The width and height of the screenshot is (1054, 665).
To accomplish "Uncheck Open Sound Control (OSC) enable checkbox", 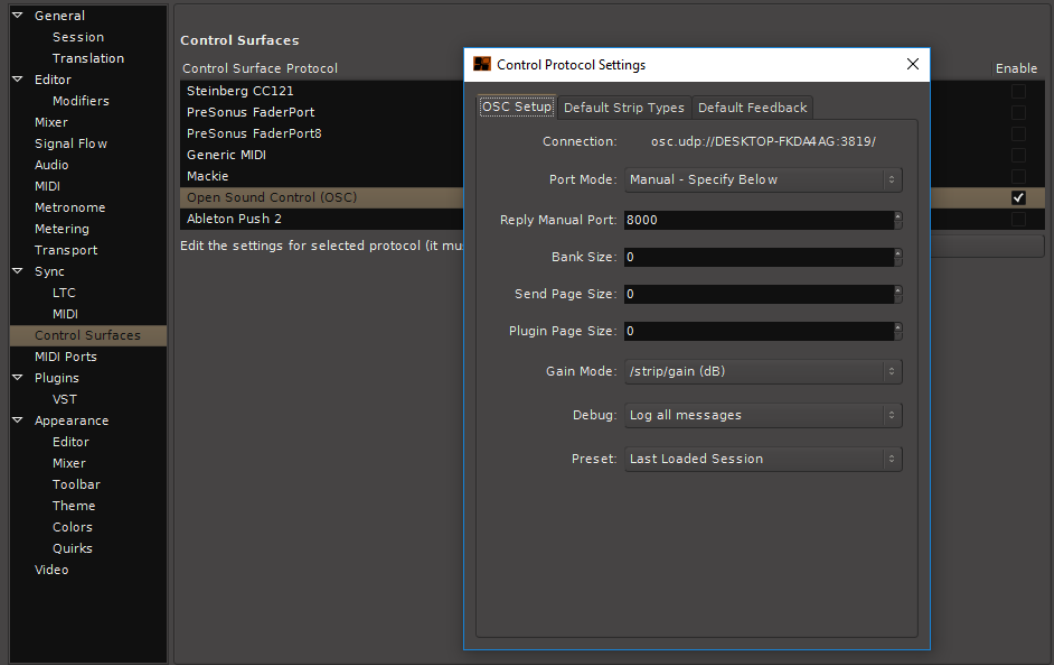I will click(1018, 198).
